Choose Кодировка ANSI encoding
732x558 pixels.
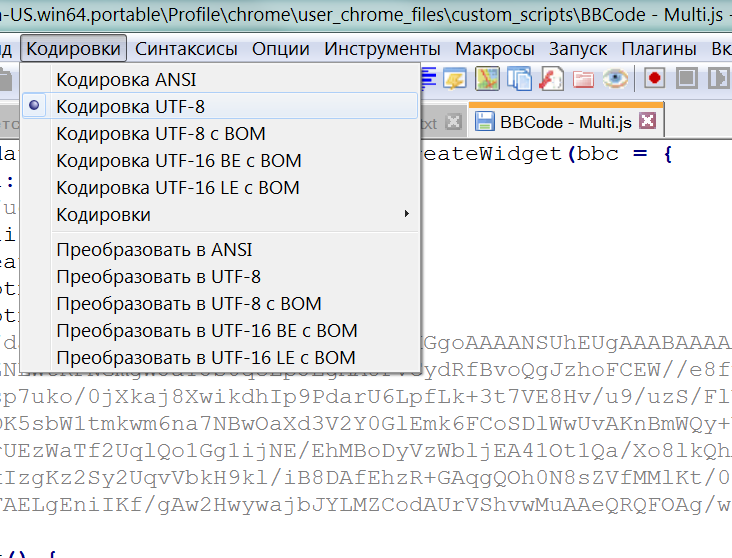[x=126, y=79]
